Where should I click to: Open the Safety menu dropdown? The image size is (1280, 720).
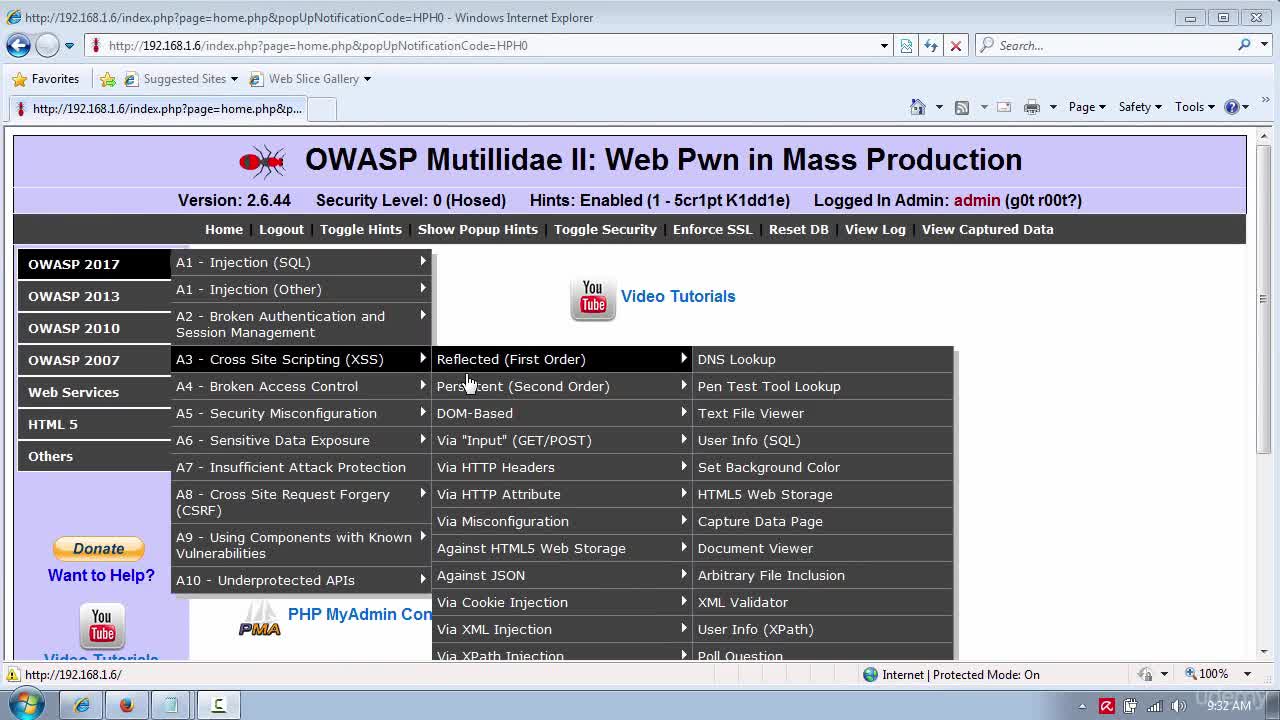point(1140,107)
